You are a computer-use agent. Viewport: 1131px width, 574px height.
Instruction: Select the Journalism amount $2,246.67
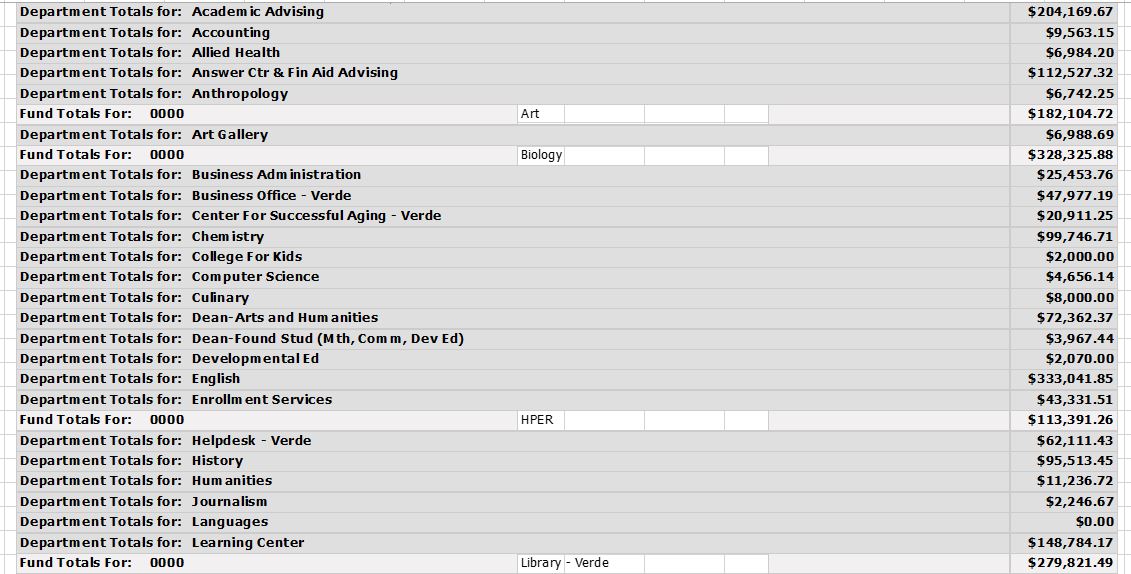tap(1079, 501)
